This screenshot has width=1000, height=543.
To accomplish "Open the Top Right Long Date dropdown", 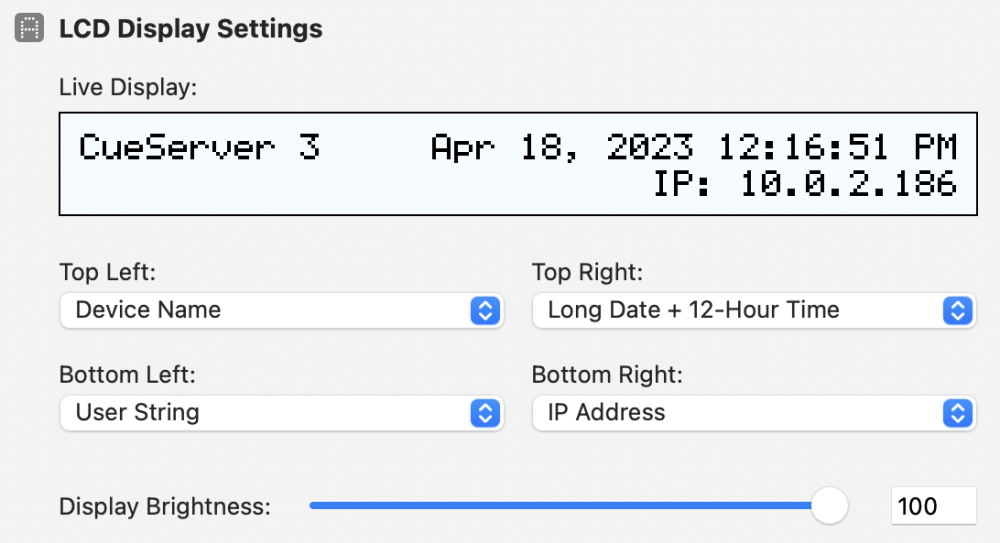I will [738, 310].
